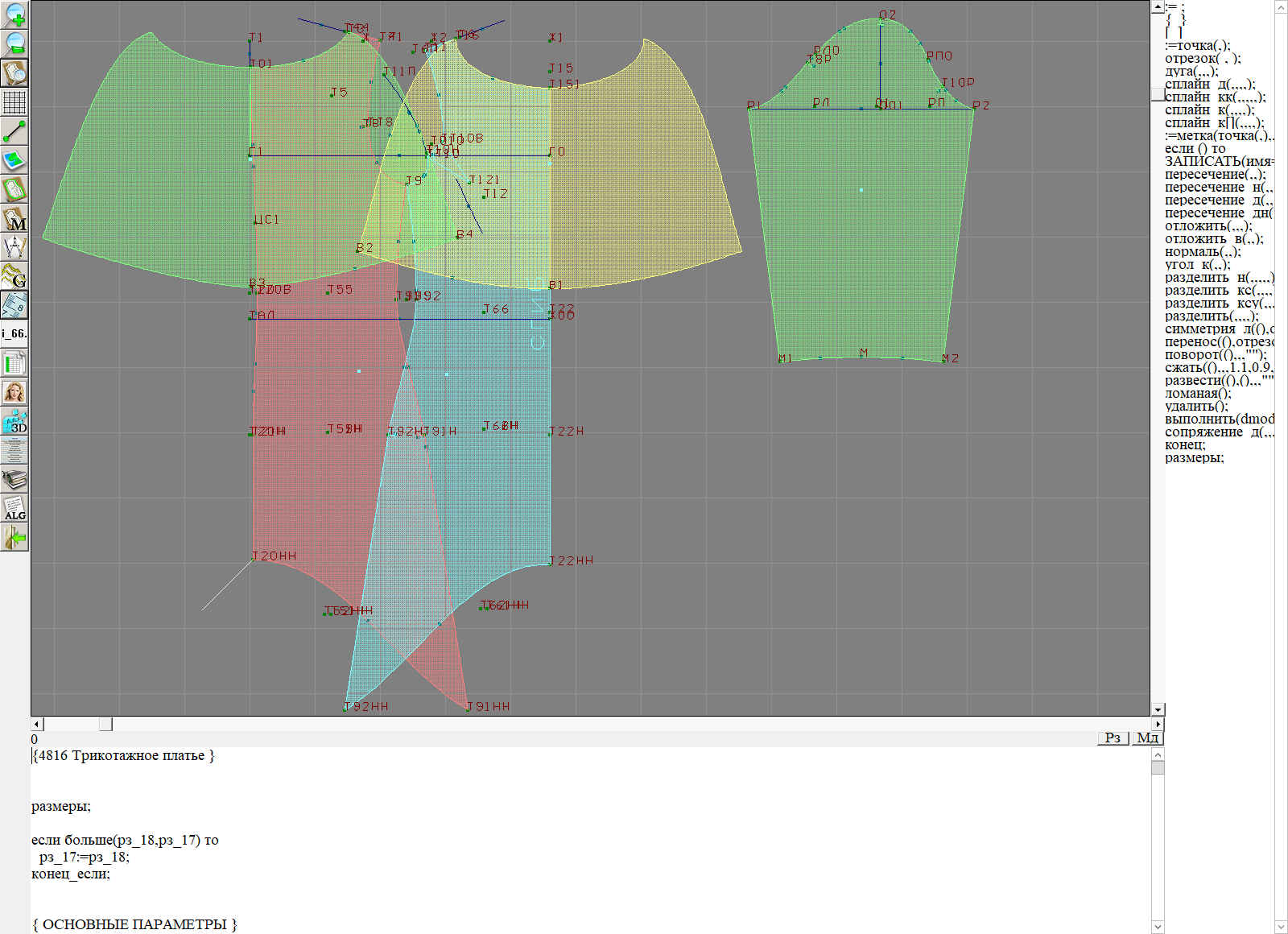Select the line segment tool
This screenshot has width=1288, height=934.
pyautogui.click(x=14, y=131)
